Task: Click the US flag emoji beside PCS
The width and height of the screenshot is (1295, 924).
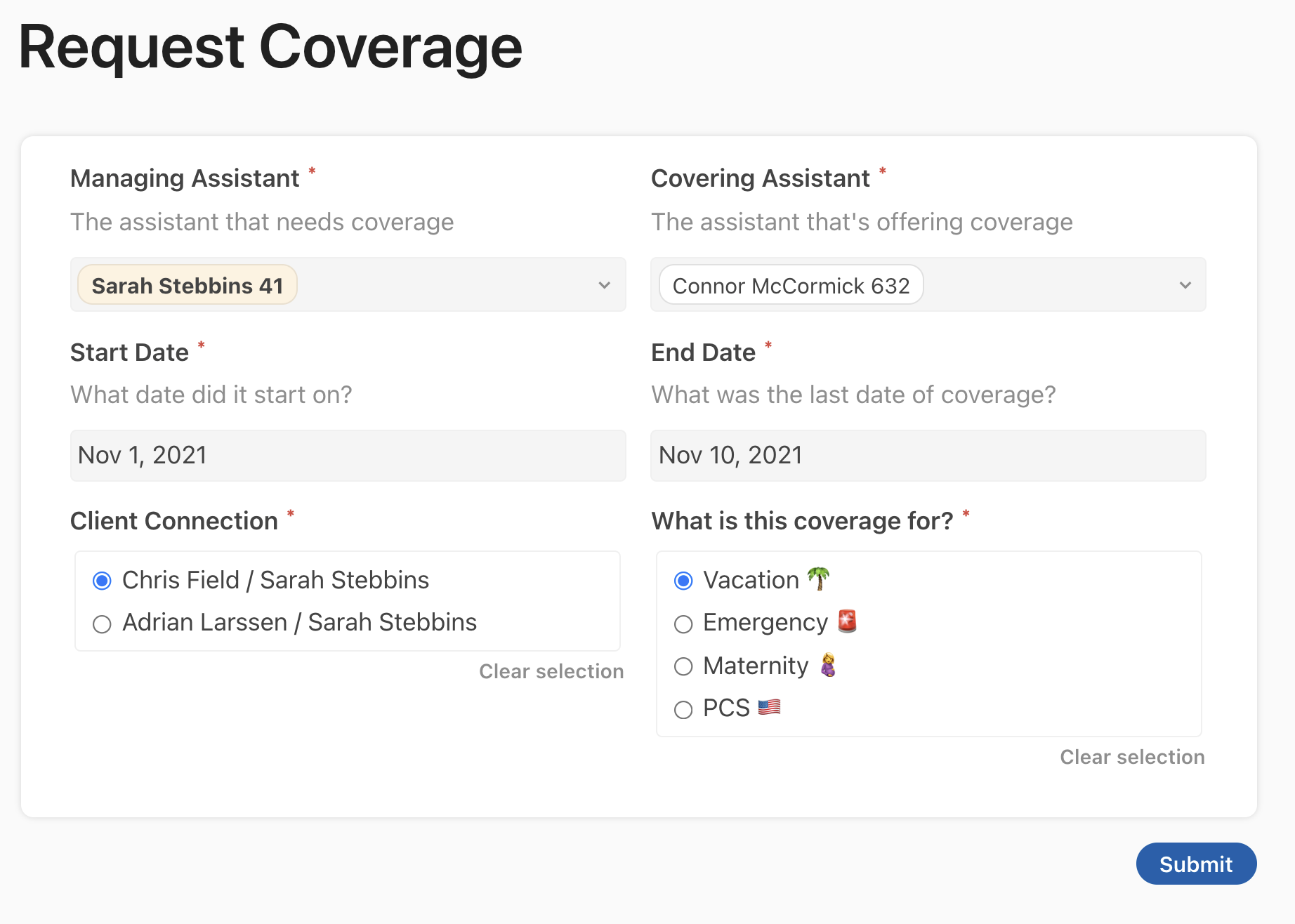Action: click(769, 707)
